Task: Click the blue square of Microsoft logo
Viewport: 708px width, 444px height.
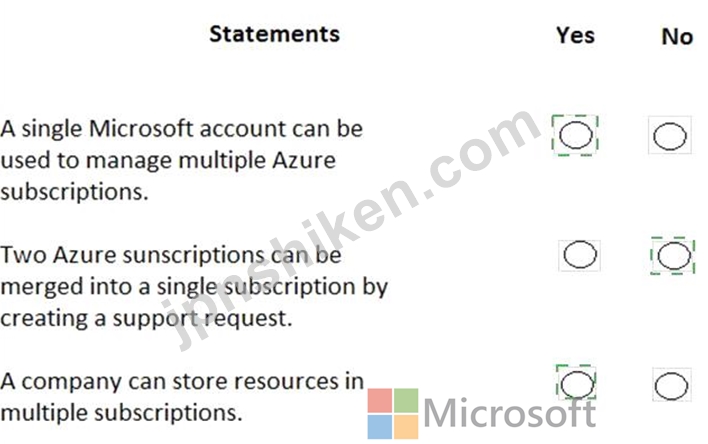Action: point(379,427)
